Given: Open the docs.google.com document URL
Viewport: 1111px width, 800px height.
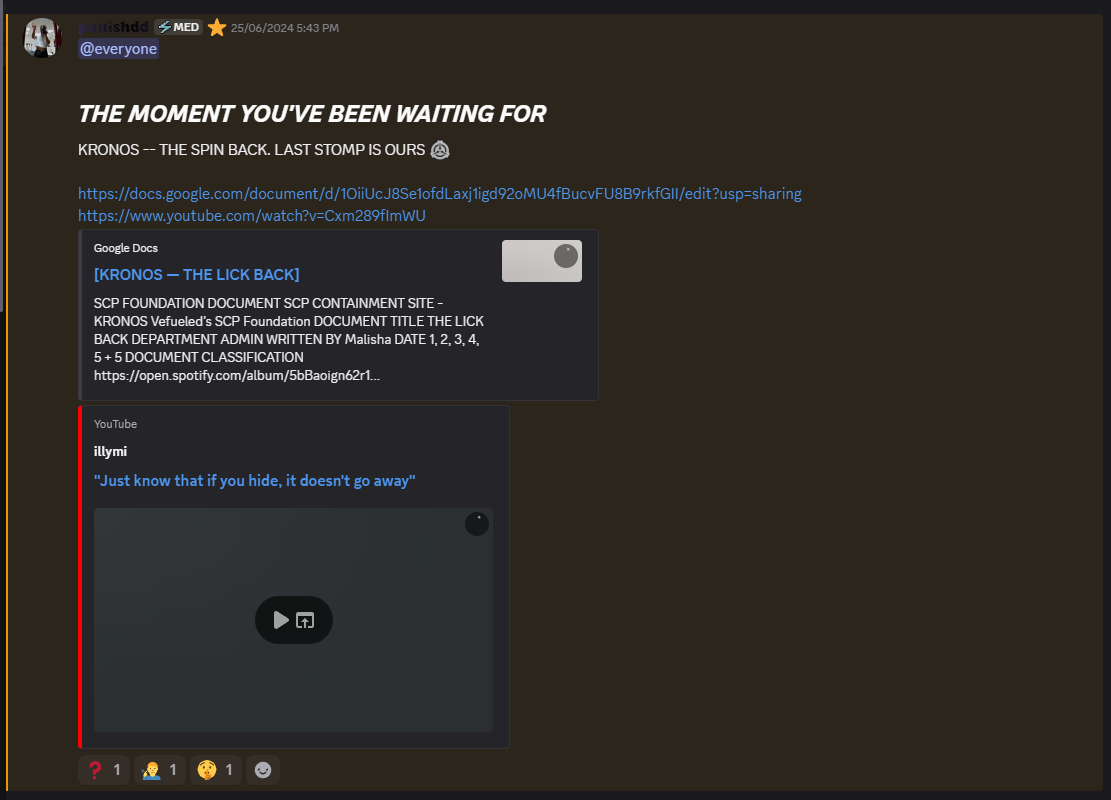Looking at the screenshot, I should click(439, 193).
